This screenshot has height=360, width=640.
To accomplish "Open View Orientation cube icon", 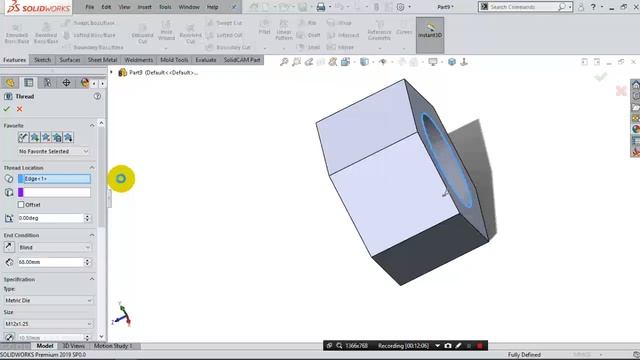I will point(345,62).
